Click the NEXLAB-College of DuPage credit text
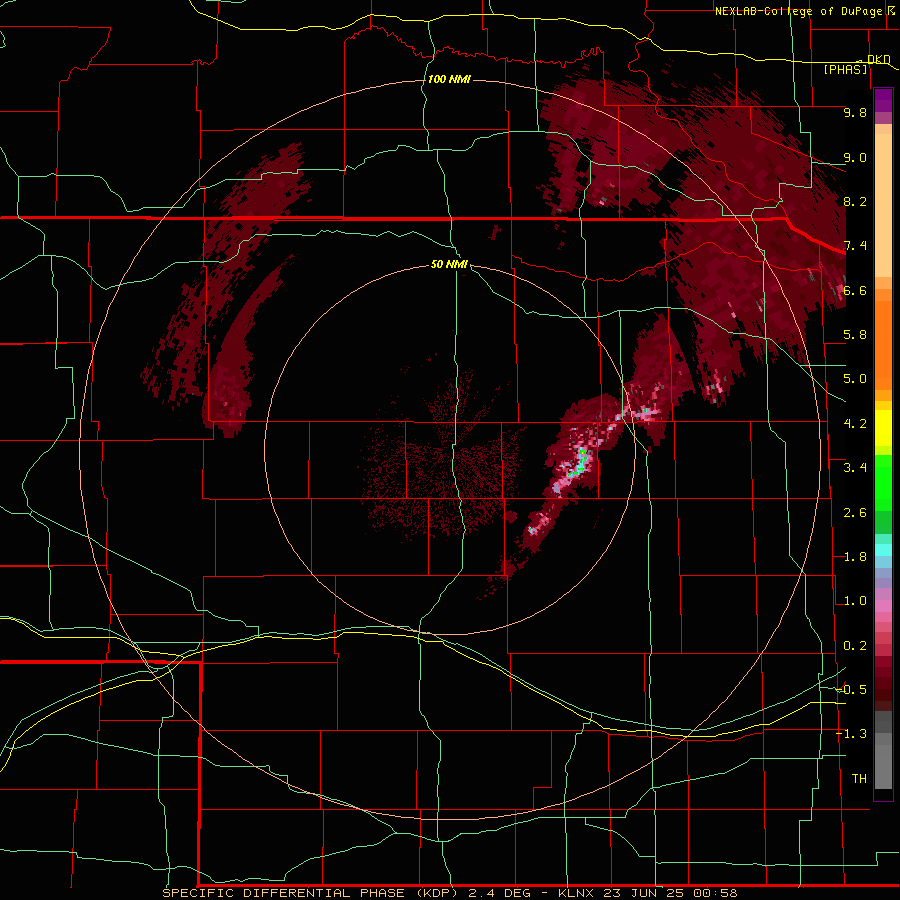 click(x=799, y=11)
